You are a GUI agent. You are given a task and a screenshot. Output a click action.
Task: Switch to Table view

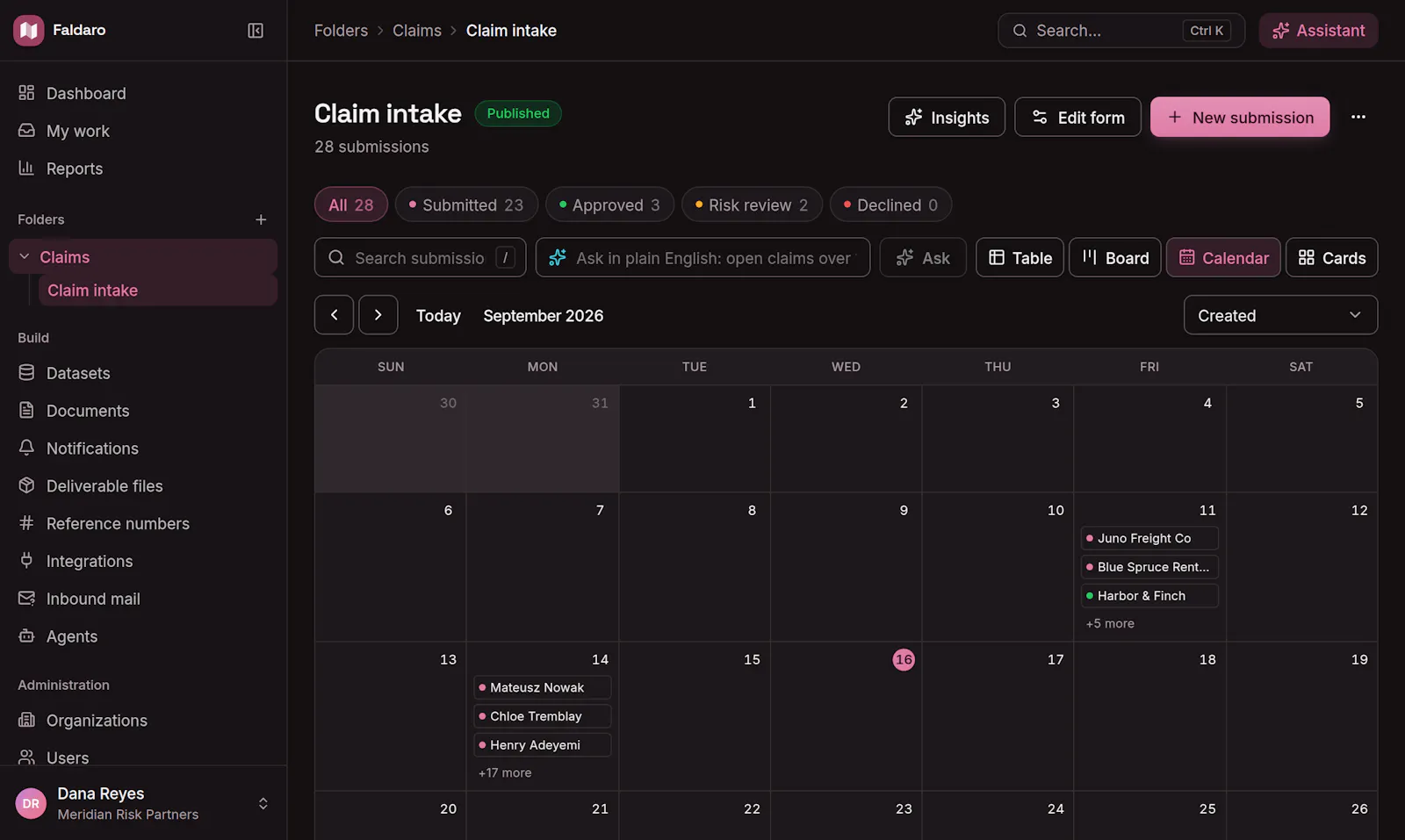pos(1020,258)
